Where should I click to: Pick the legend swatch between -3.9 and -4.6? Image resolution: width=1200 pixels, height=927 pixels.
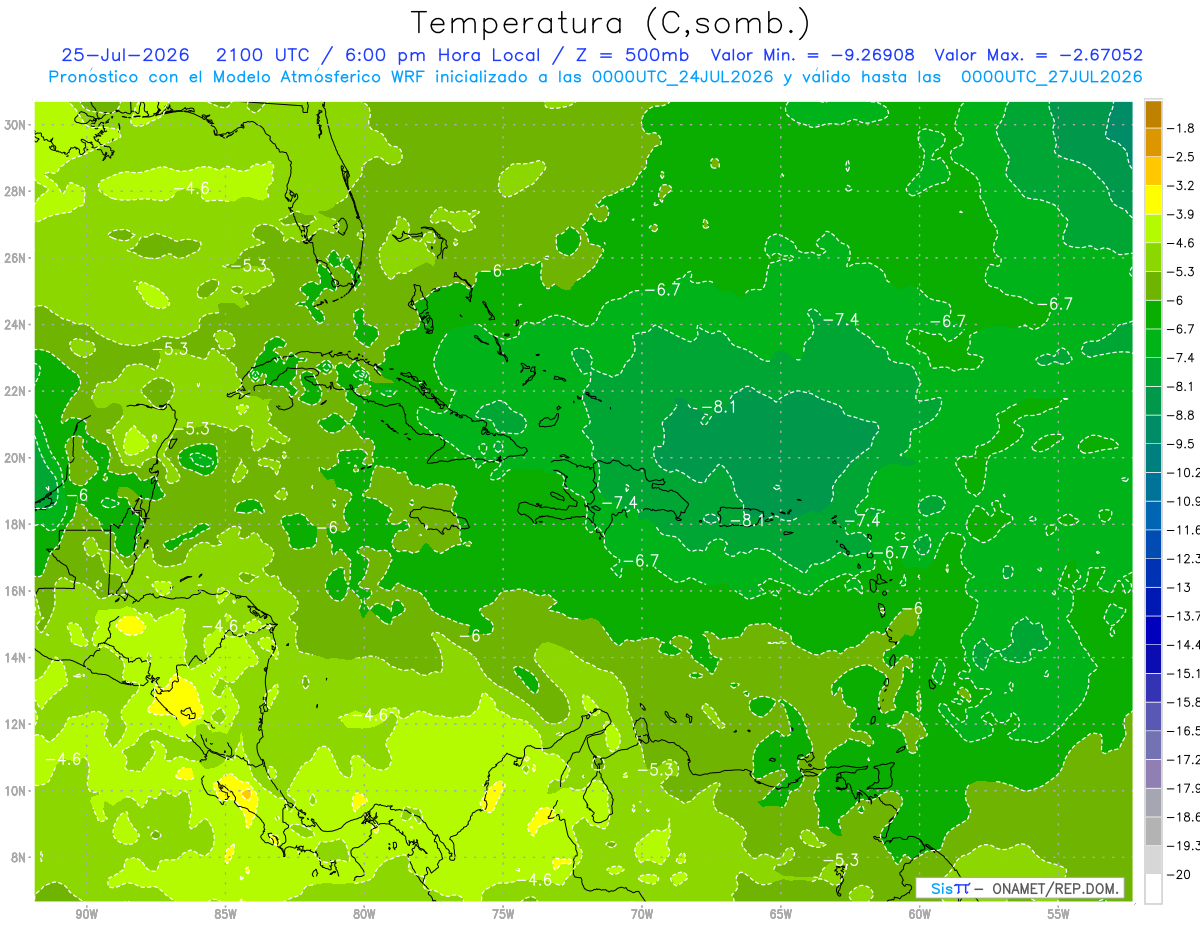[x=1153, y=228]
